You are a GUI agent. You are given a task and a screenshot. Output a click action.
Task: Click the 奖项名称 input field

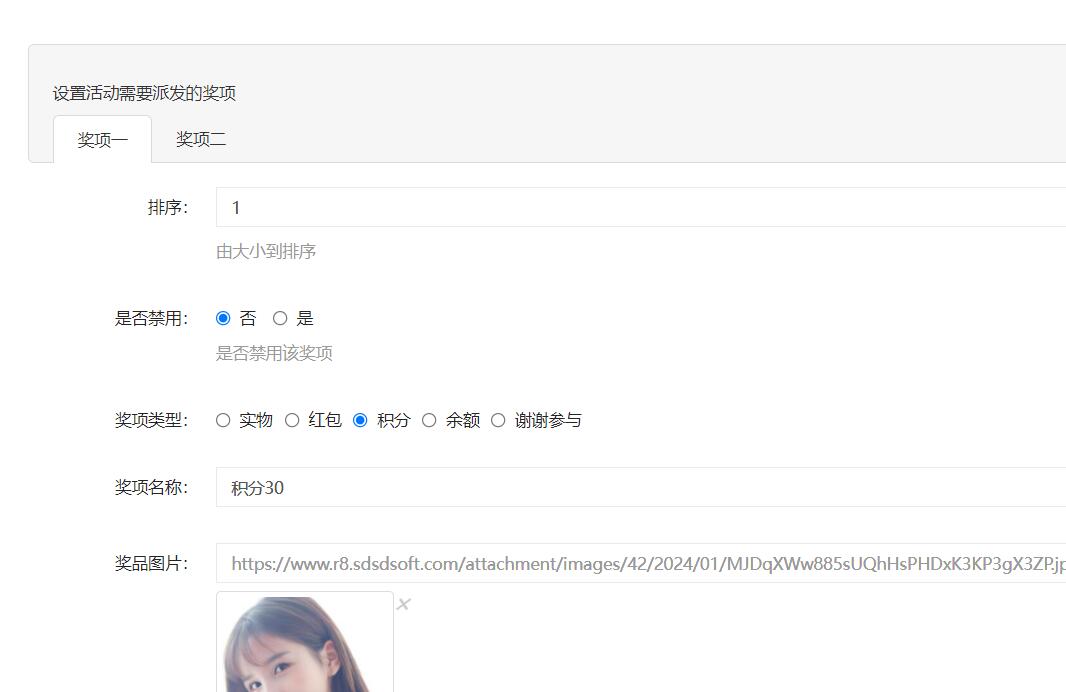coord(640,487)
